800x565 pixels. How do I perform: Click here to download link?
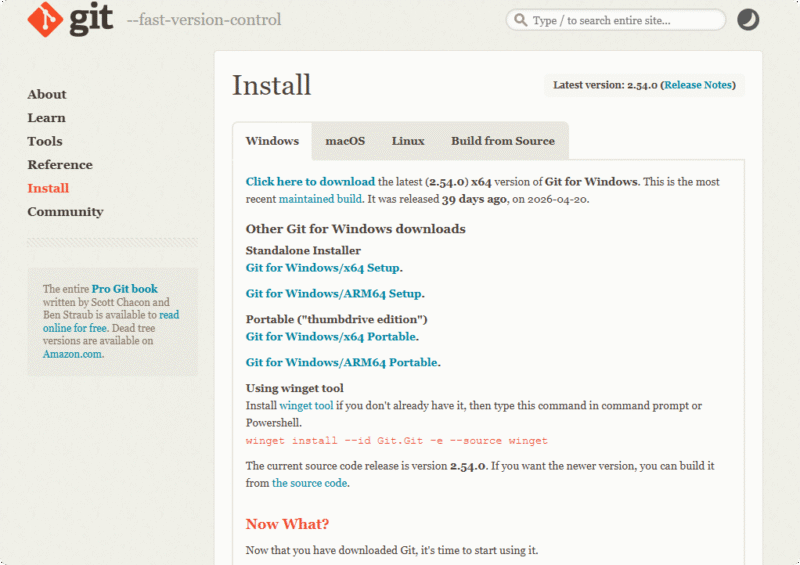coord(310,182)
